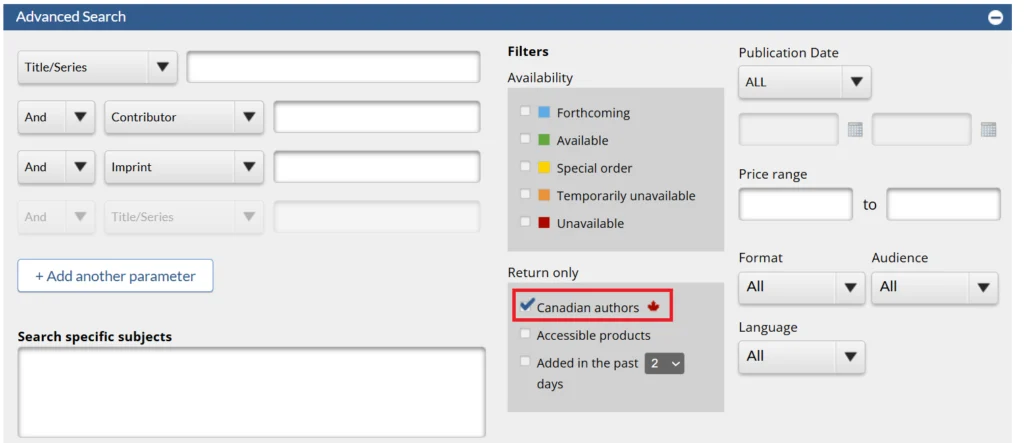Viewport: 1024px width, 443px height.
Task: Uncheck the Canadian authors checkbox
Action: (526, 305)
